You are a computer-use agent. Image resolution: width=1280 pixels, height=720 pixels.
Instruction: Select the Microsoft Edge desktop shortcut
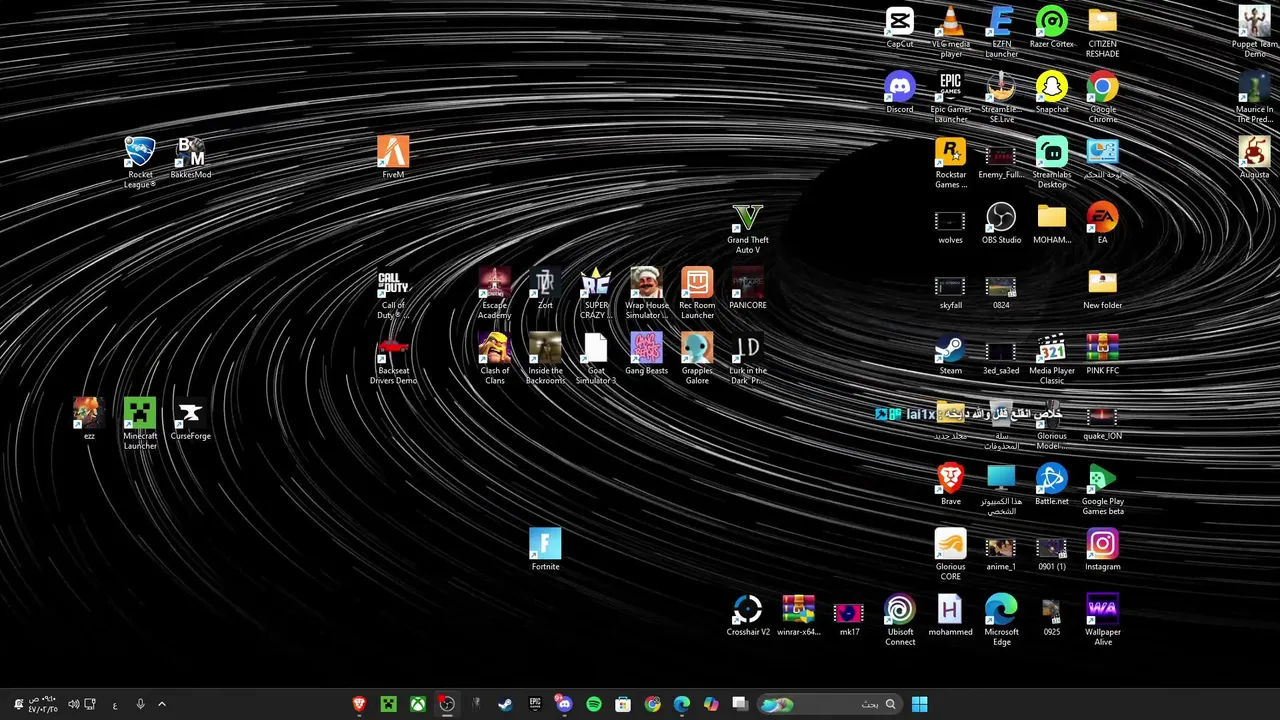point(1001,621)
